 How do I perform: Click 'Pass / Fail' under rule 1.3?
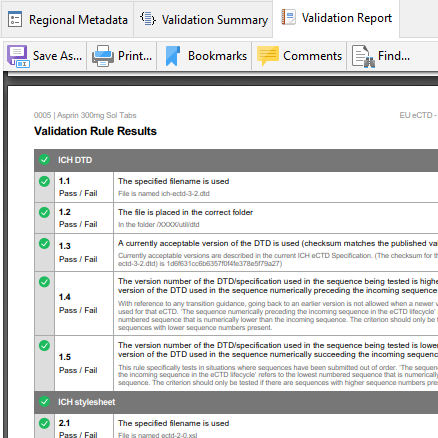pos(78,259)
